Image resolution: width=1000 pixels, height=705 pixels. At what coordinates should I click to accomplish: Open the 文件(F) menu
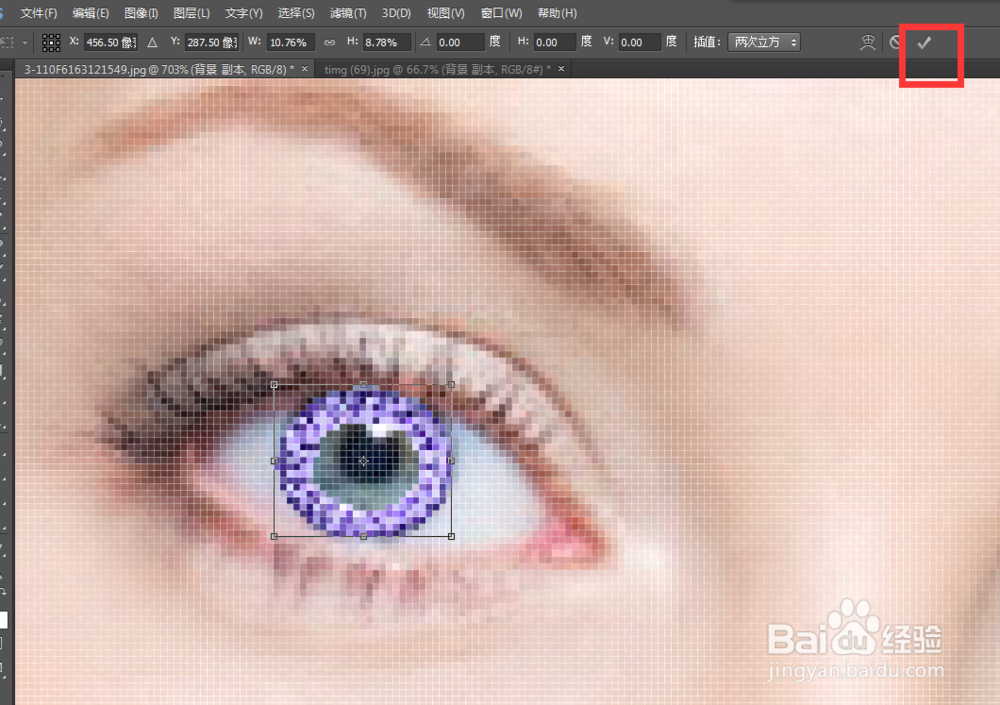(x=38, y=13)
